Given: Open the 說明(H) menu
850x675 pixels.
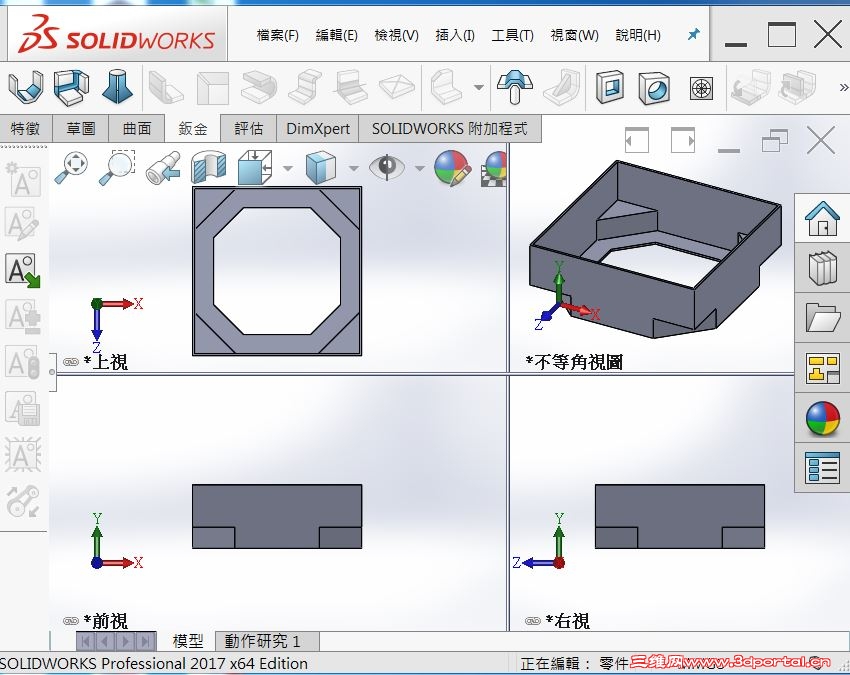Looking at the screenshot, I should pos(638,36).
